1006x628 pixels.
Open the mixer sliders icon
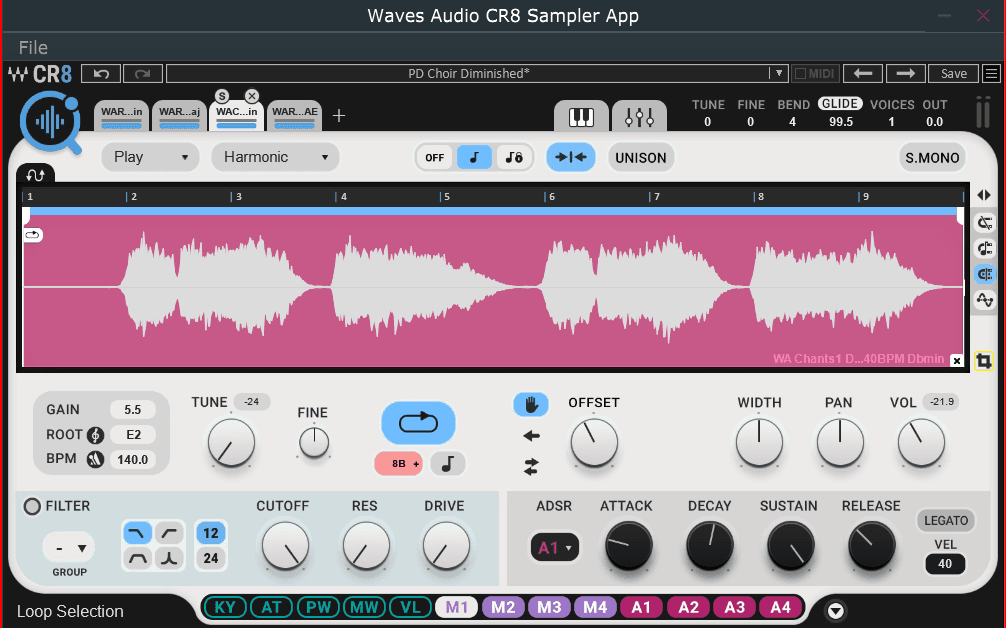[x=639, y=117]
